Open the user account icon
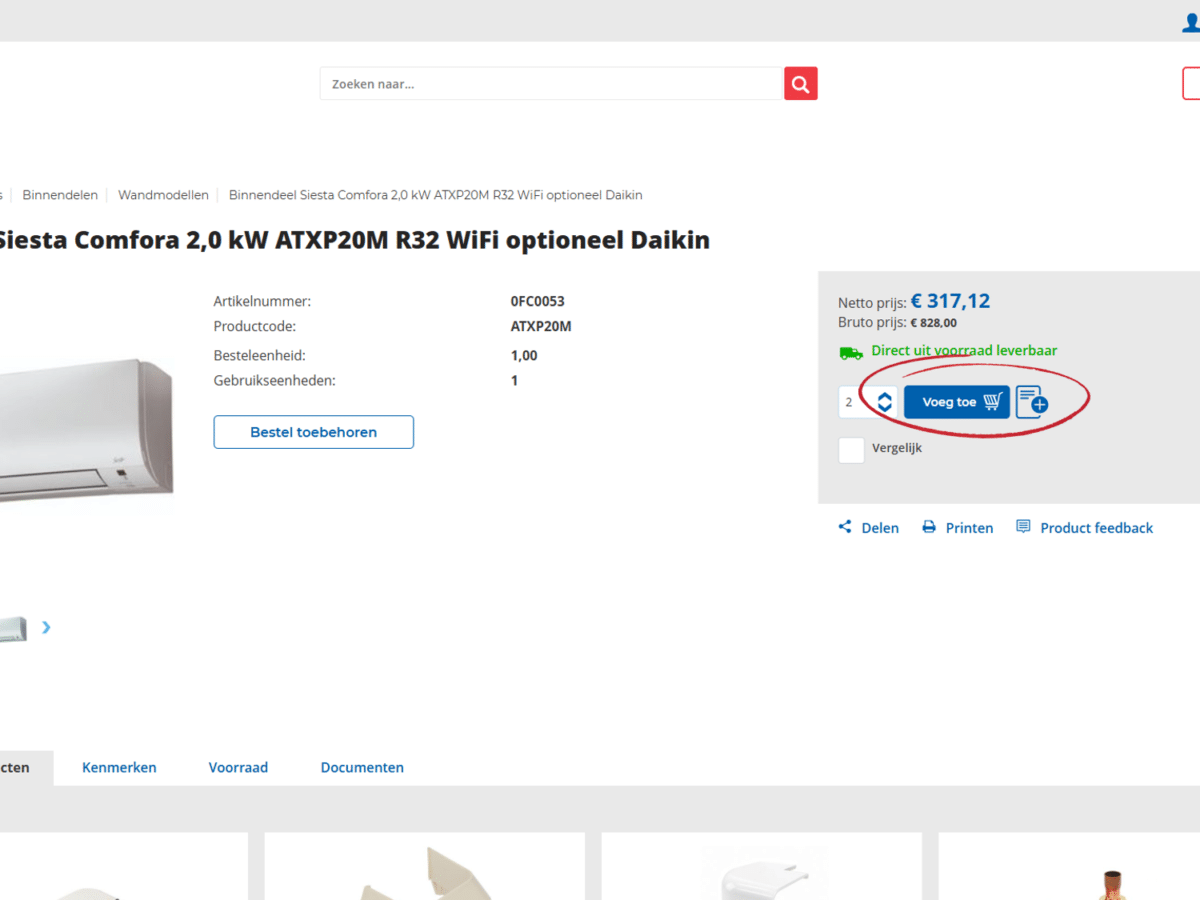 click(x=1190, y=22)
